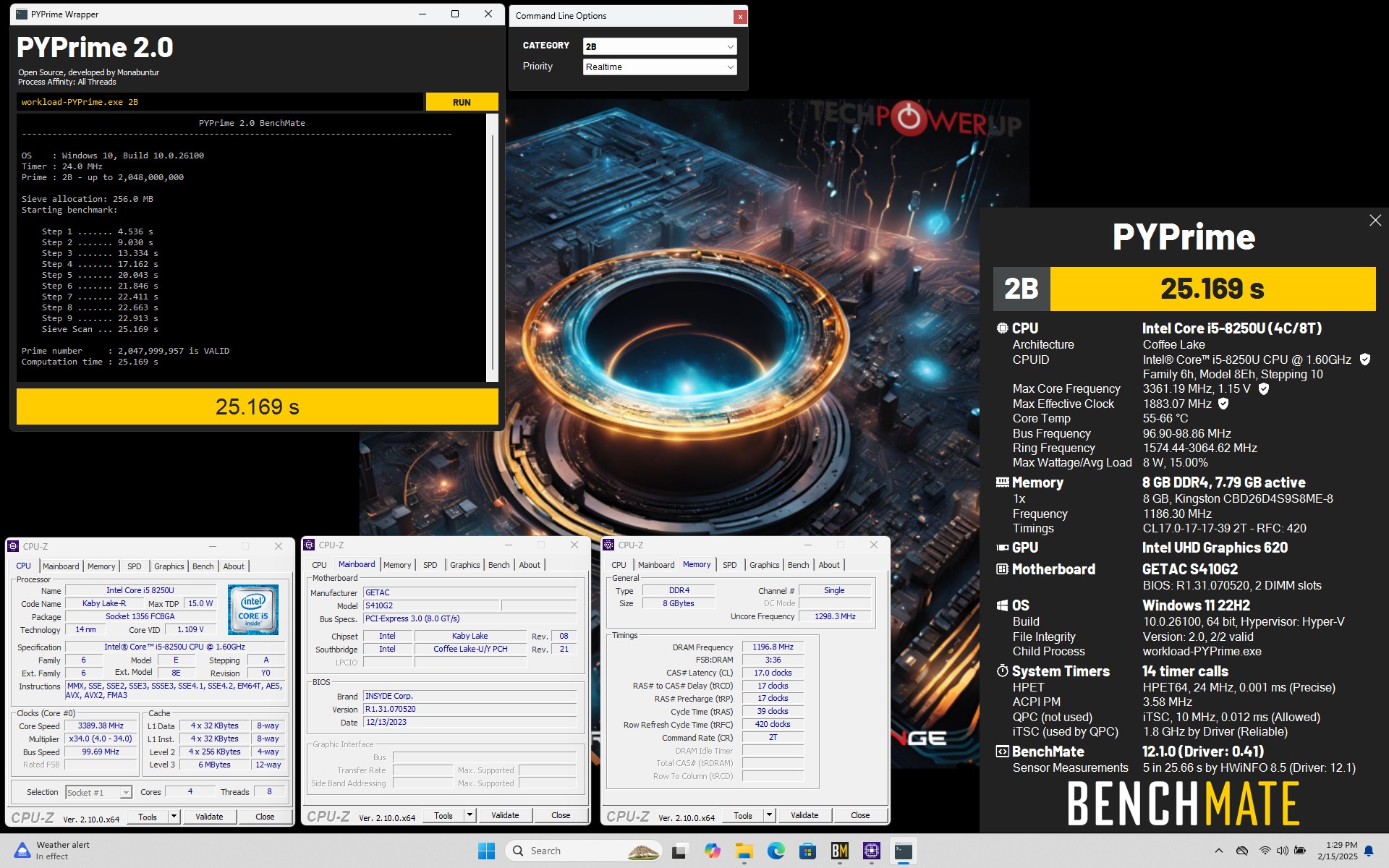The height and width of the screenshot is (868, 1389).
Task: Open volume speaker tray icon
Action: [x=1282, y=851]
